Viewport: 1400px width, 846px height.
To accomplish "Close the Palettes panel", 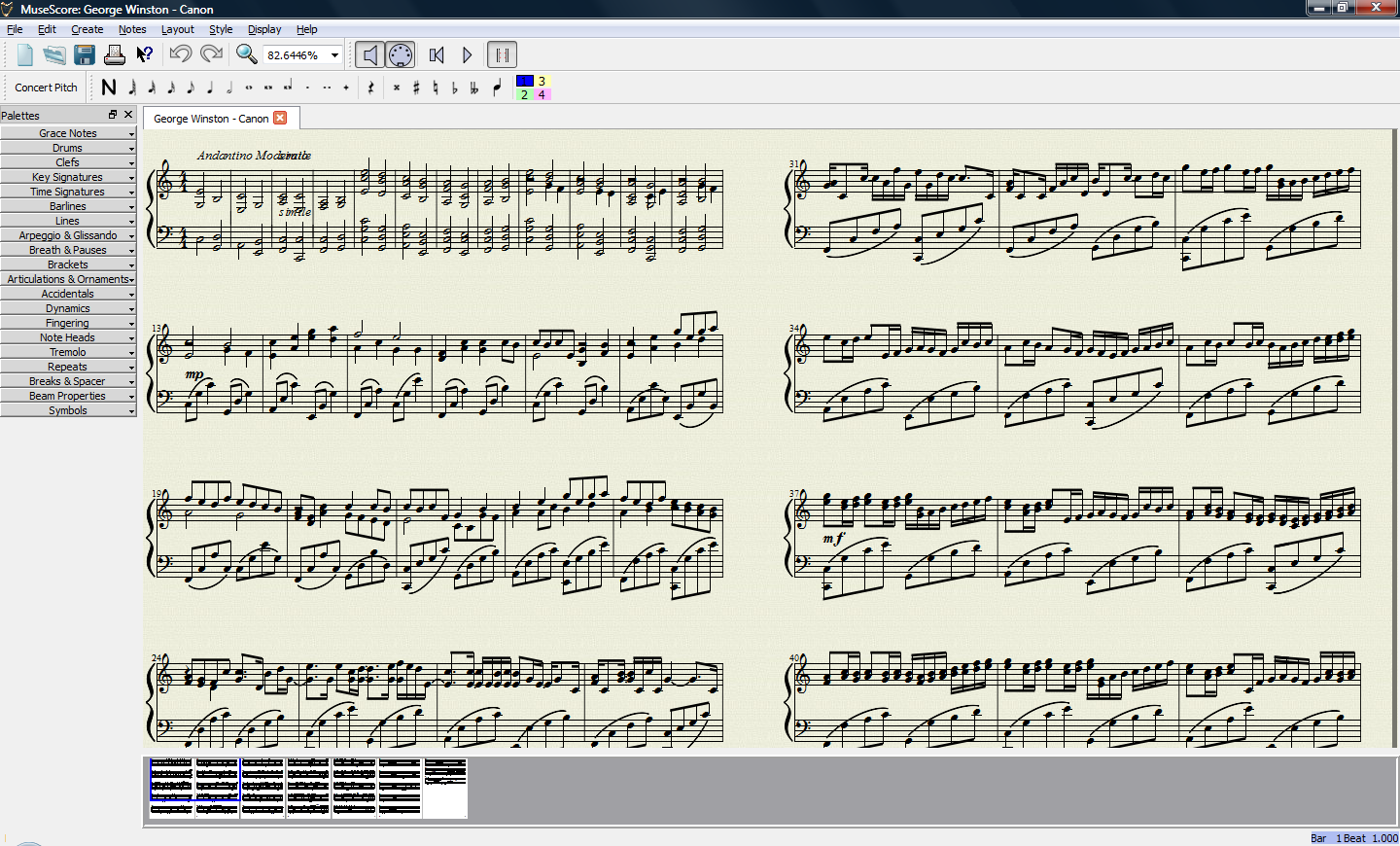I will (128, 115).
